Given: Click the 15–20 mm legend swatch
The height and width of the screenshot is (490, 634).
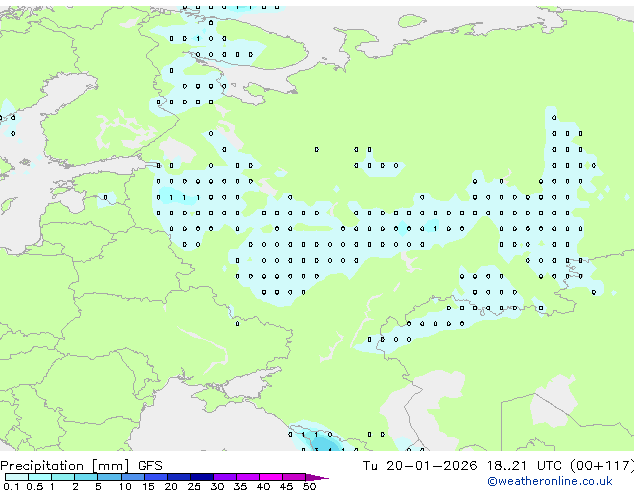Looking at the screenshot, I should (x=155, y=477).
